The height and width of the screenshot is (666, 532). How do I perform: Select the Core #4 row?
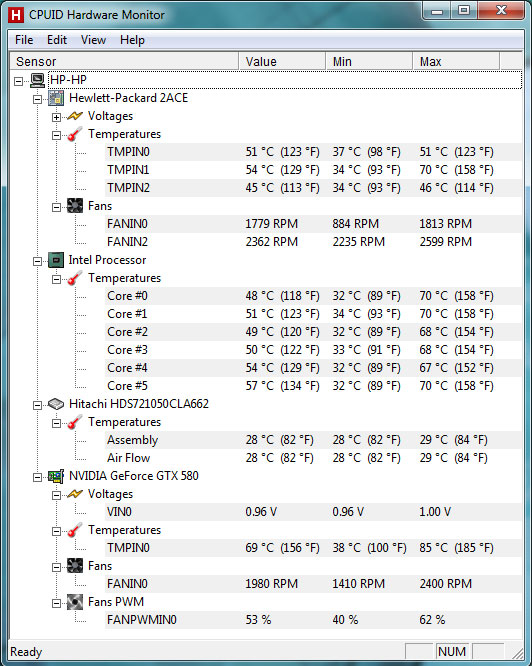313,368
